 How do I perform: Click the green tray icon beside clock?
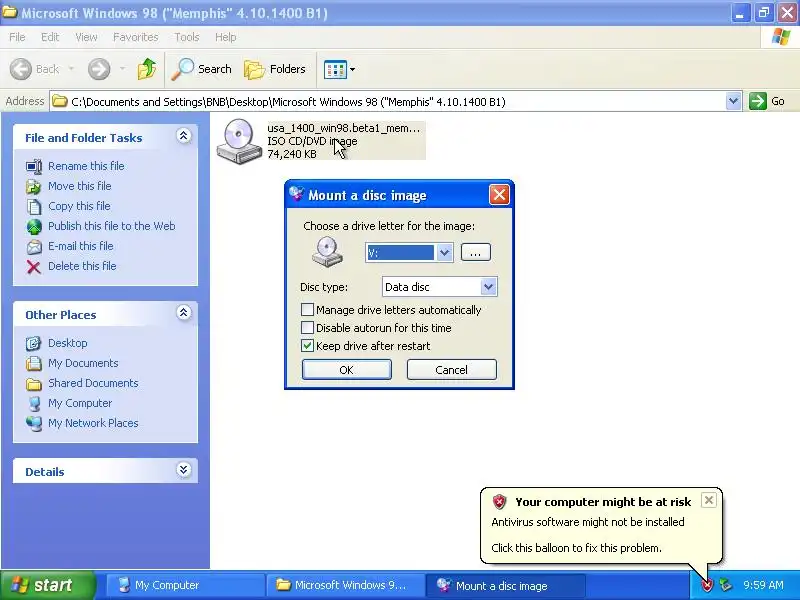point(725,585)
